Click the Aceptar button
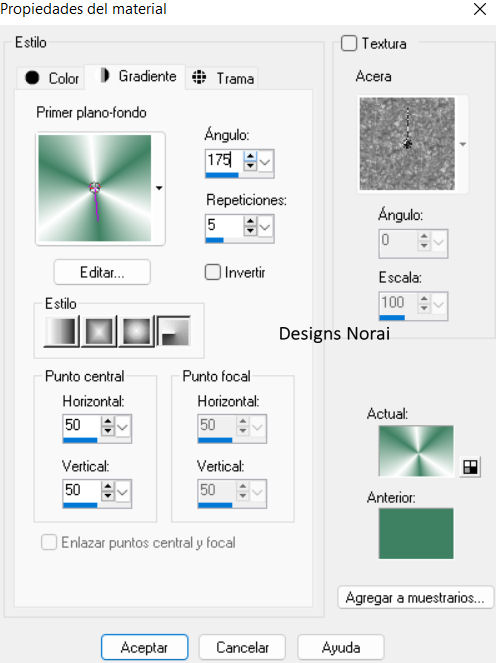 (145, 647)
